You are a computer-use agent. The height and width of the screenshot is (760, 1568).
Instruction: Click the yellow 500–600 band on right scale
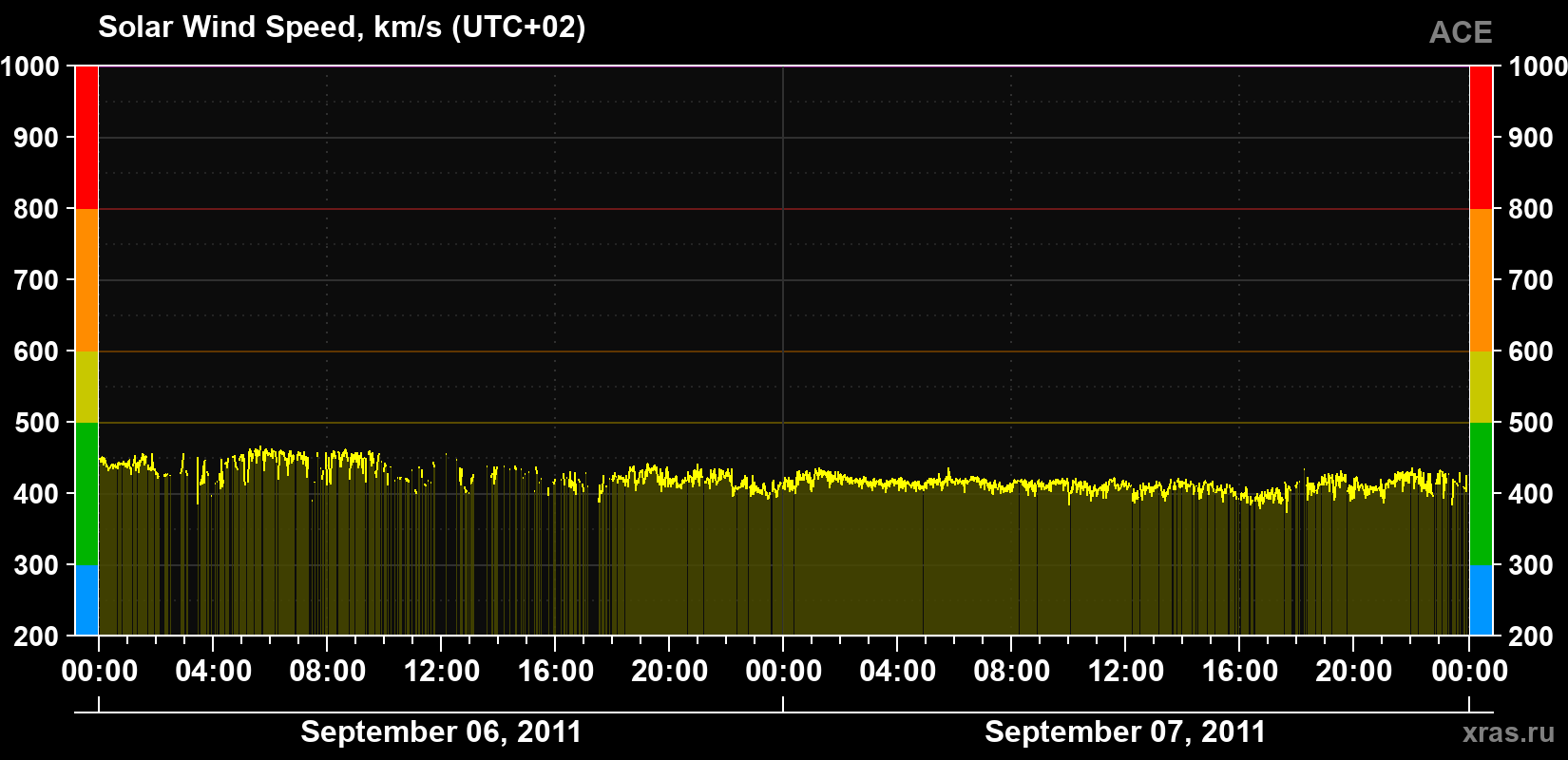click(x=1482, y=387)
